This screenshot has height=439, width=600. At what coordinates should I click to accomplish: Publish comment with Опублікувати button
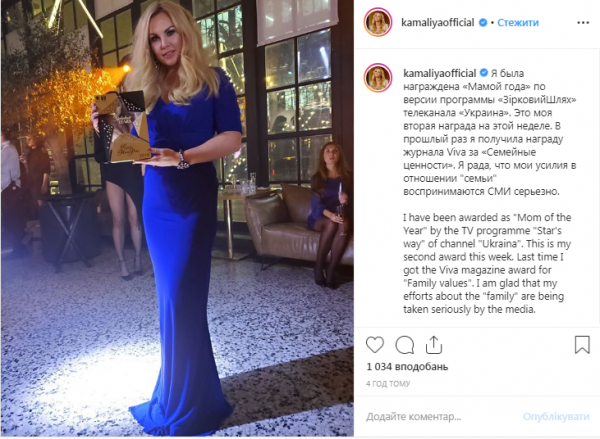[556, 416]
